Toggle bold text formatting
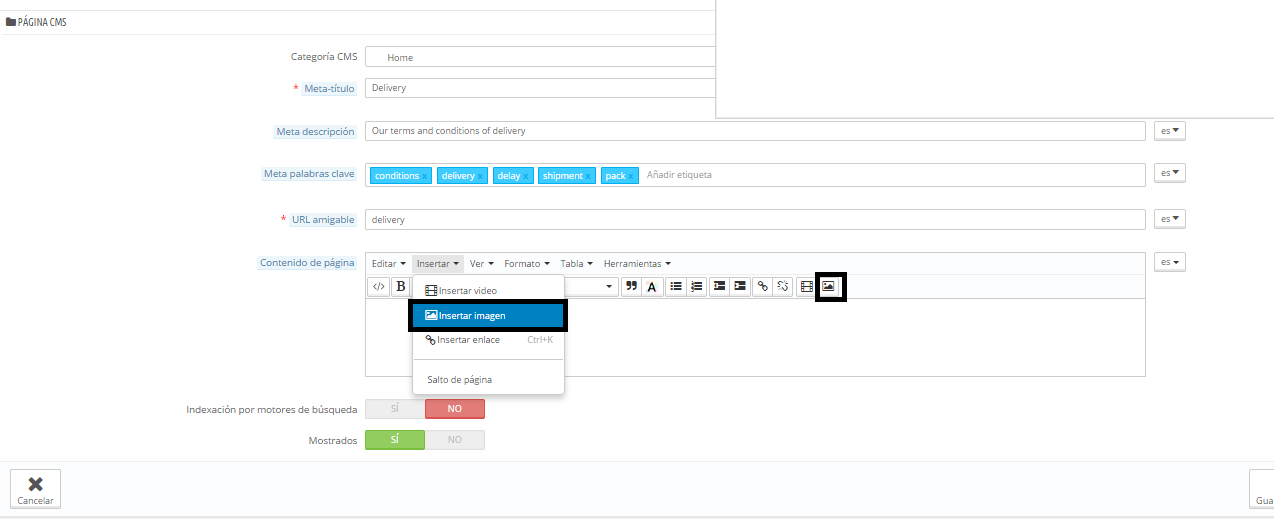 click(x=400, y=286)
